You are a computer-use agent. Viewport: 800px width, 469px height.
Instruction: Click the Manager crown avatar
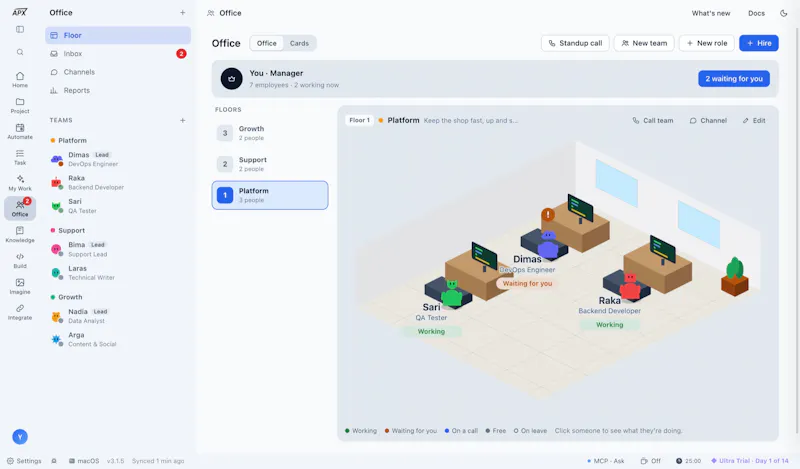[232, 79]
